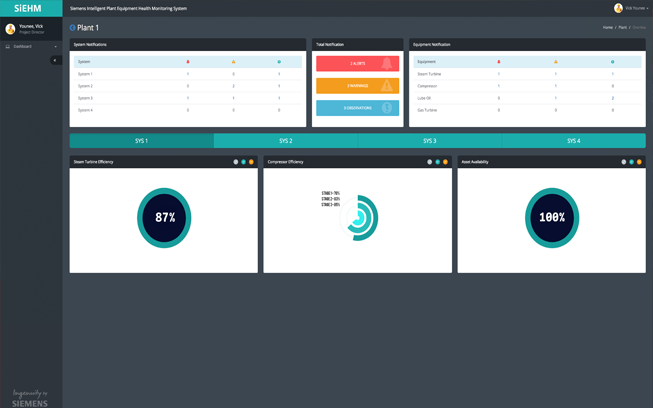Viewport: 653px width, 408px height.
Task: Click the user avatar in the sidebar profile
Action: tap(11, 29)
